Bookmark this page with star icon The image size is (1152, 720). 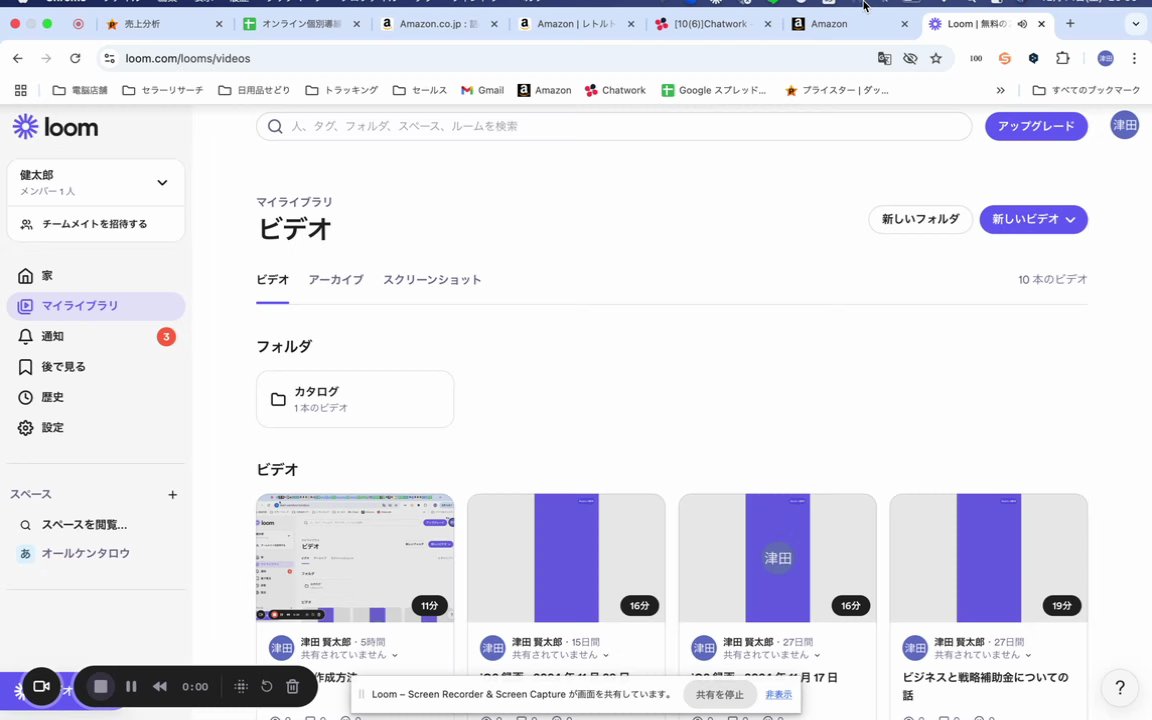pos(935,58)
